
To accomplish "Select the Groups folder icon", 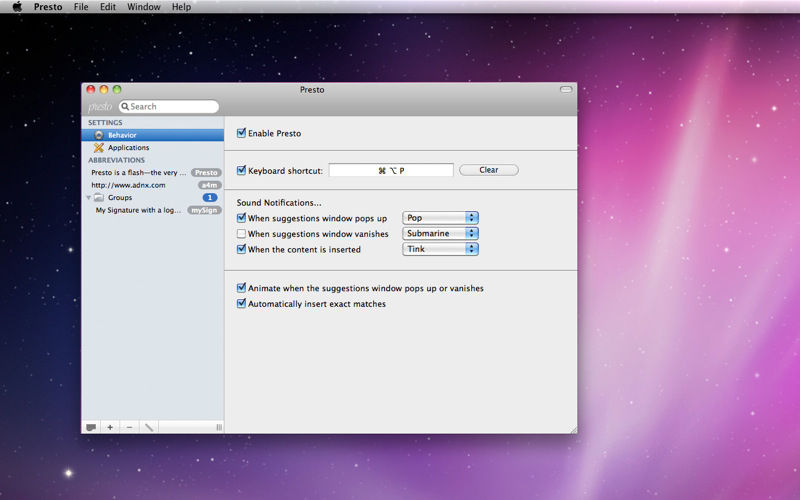I will [99, 197].
